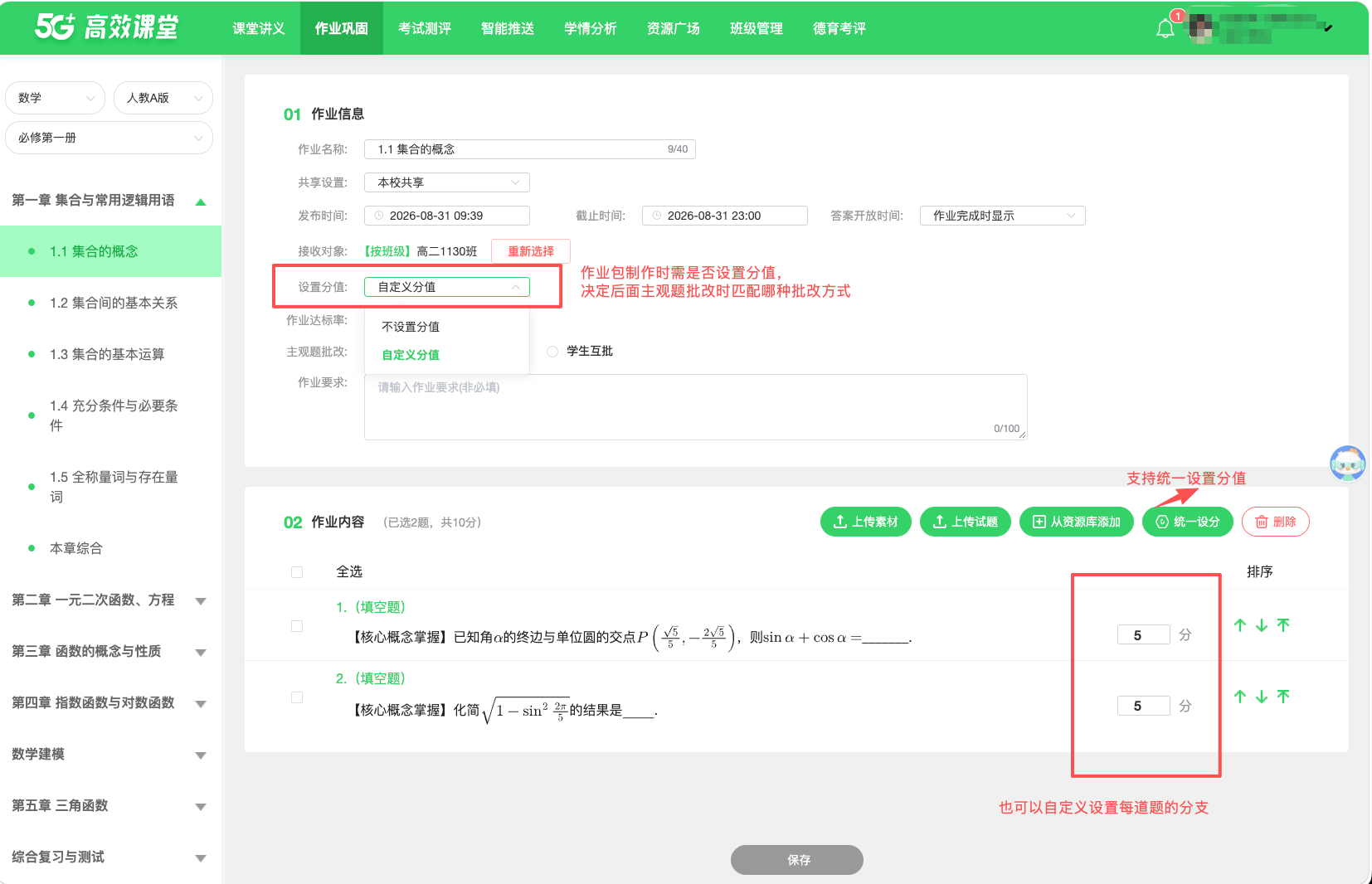This screenshot has height=884, width=1372.
Task: Click the 保存 button
Action: pyautogui.click(x=797, y=860)
